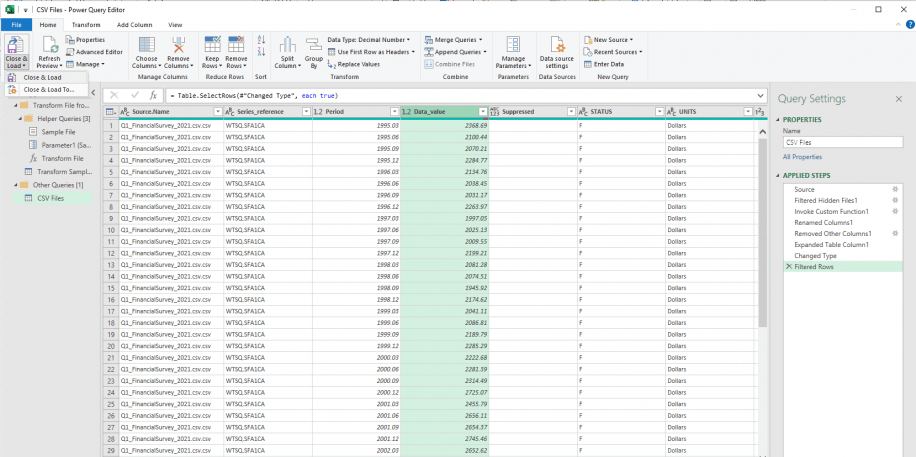Click the table corner icon in grid header
This screenshot has width=916, height=457.
coord(110,112)
